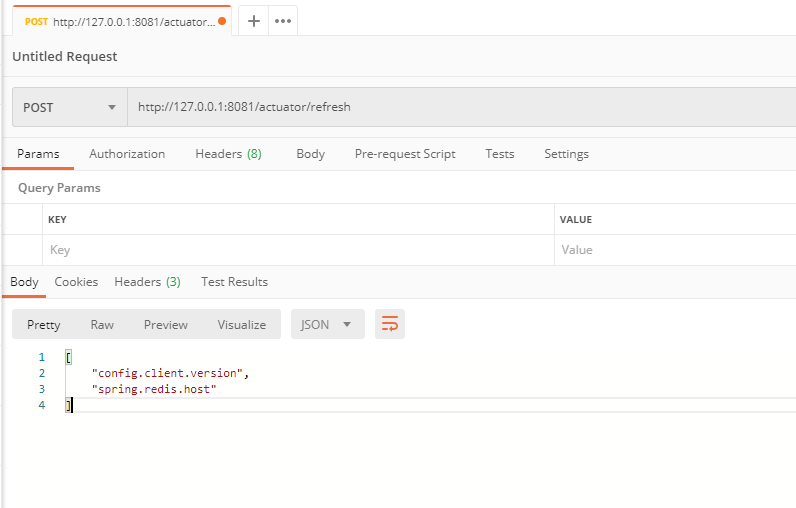The image size is (796, 508).
Task: Switch response view to Pretty
Action: coord(44,324)
